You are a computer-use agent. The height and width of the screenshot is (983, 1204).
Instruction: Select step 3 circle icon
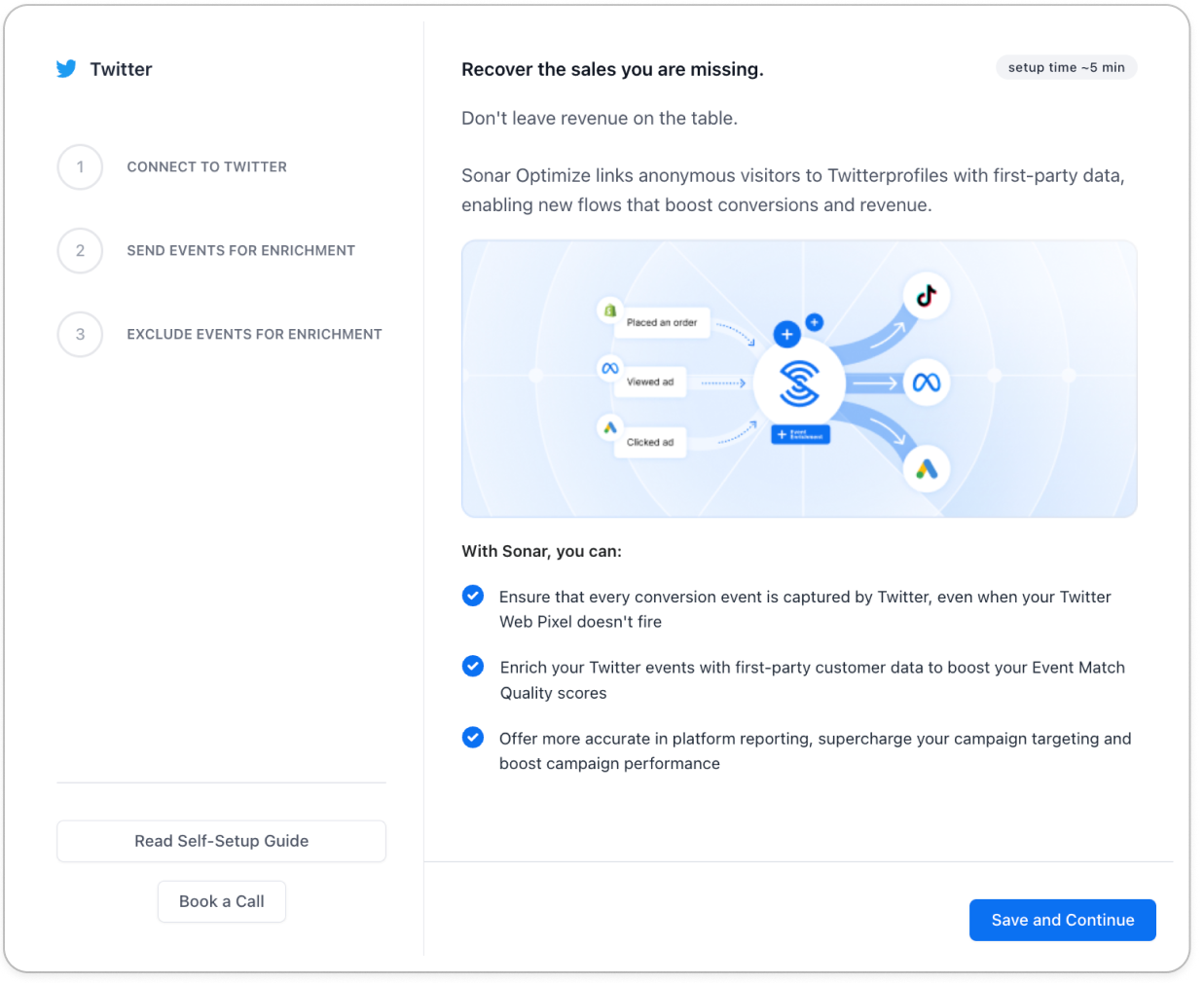coord(80,335)
